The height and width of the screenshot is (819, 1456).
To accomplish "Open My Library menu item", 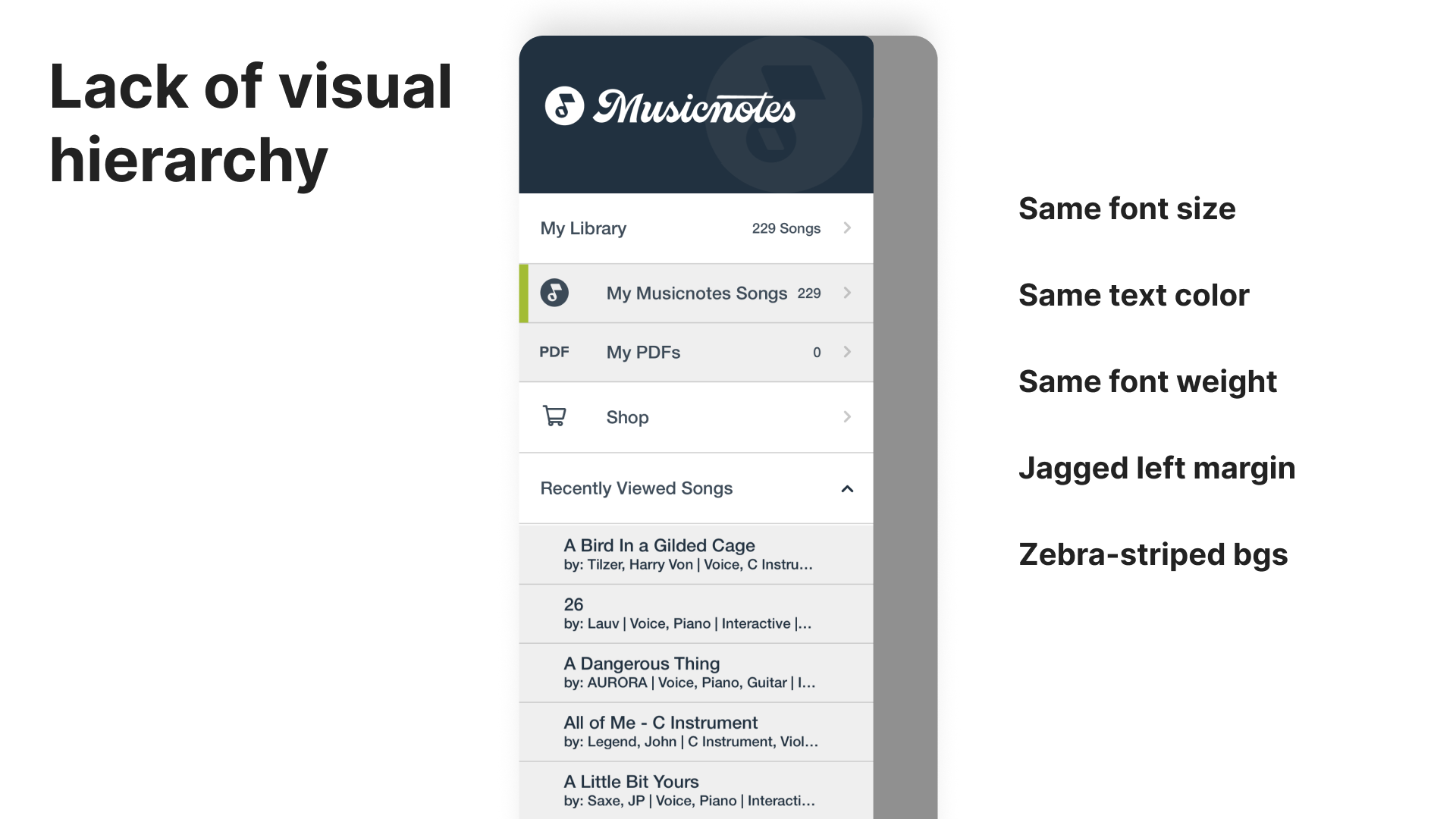I will tap(583, 228).
